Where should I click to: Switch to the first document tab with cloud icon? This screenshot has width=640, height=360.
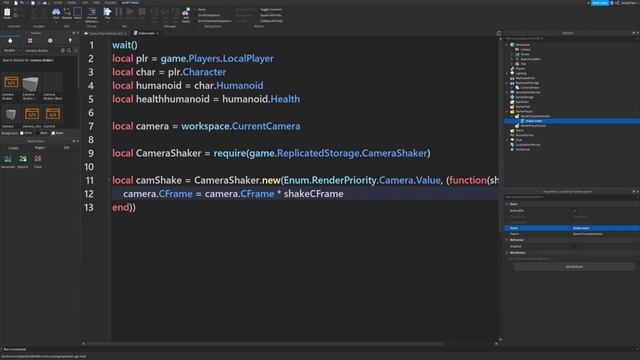(105, 33)
